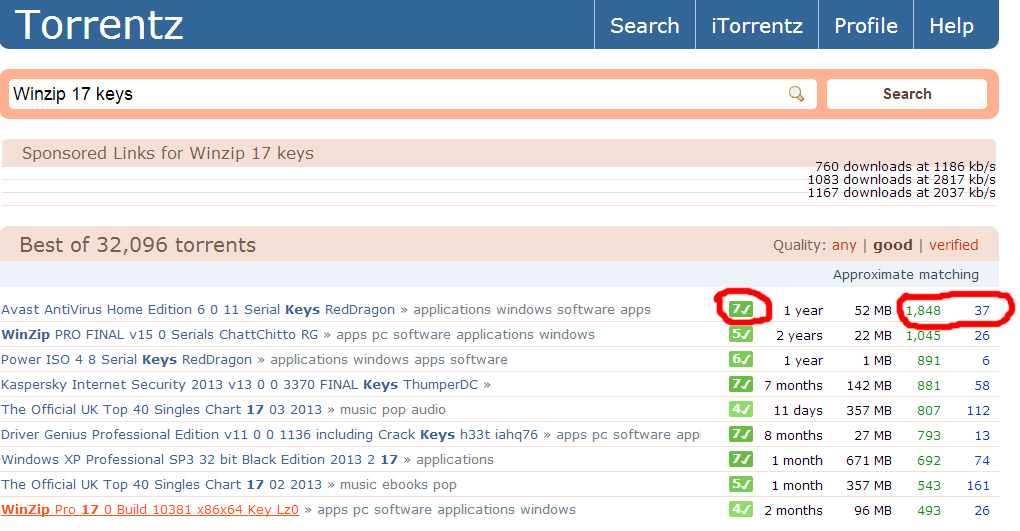The width and height of the screenshot is (1020, 531).
Task: Click verified badge on WinZip PRO FINAL row
Action: pos(741,334)
